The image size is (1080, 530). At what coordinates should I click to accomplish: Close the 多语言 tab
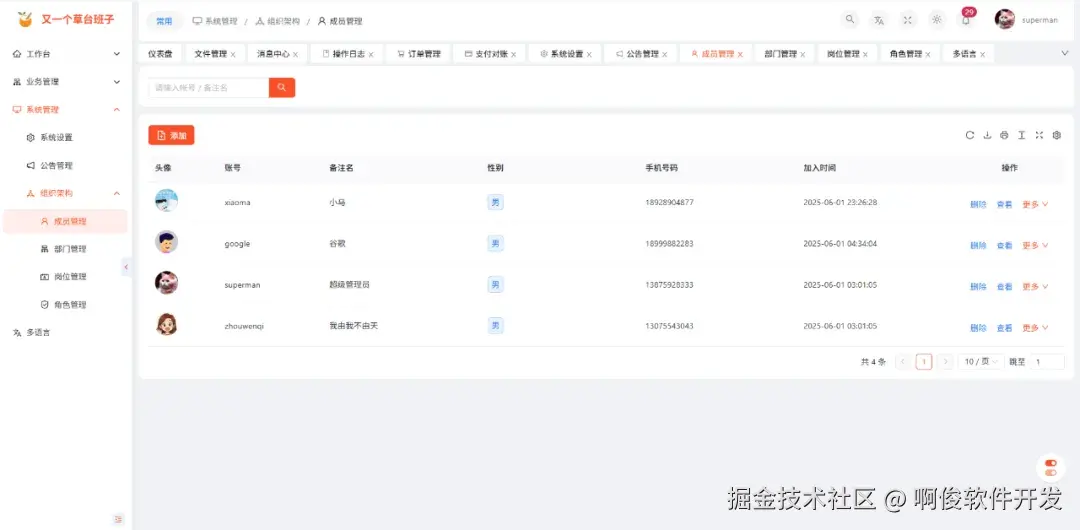982,54
